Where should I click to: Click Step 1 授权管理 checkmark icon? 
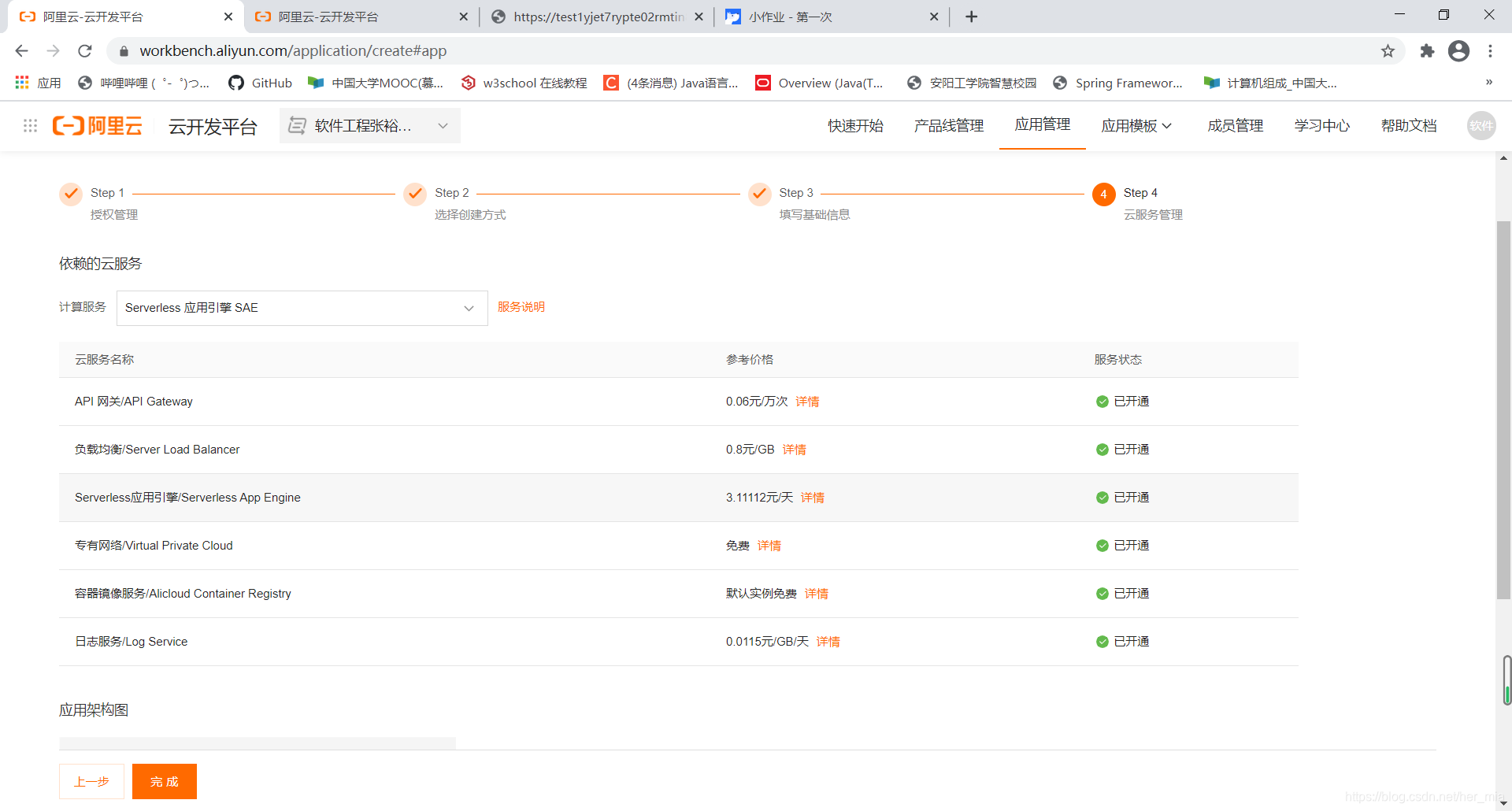coord(71,194)
